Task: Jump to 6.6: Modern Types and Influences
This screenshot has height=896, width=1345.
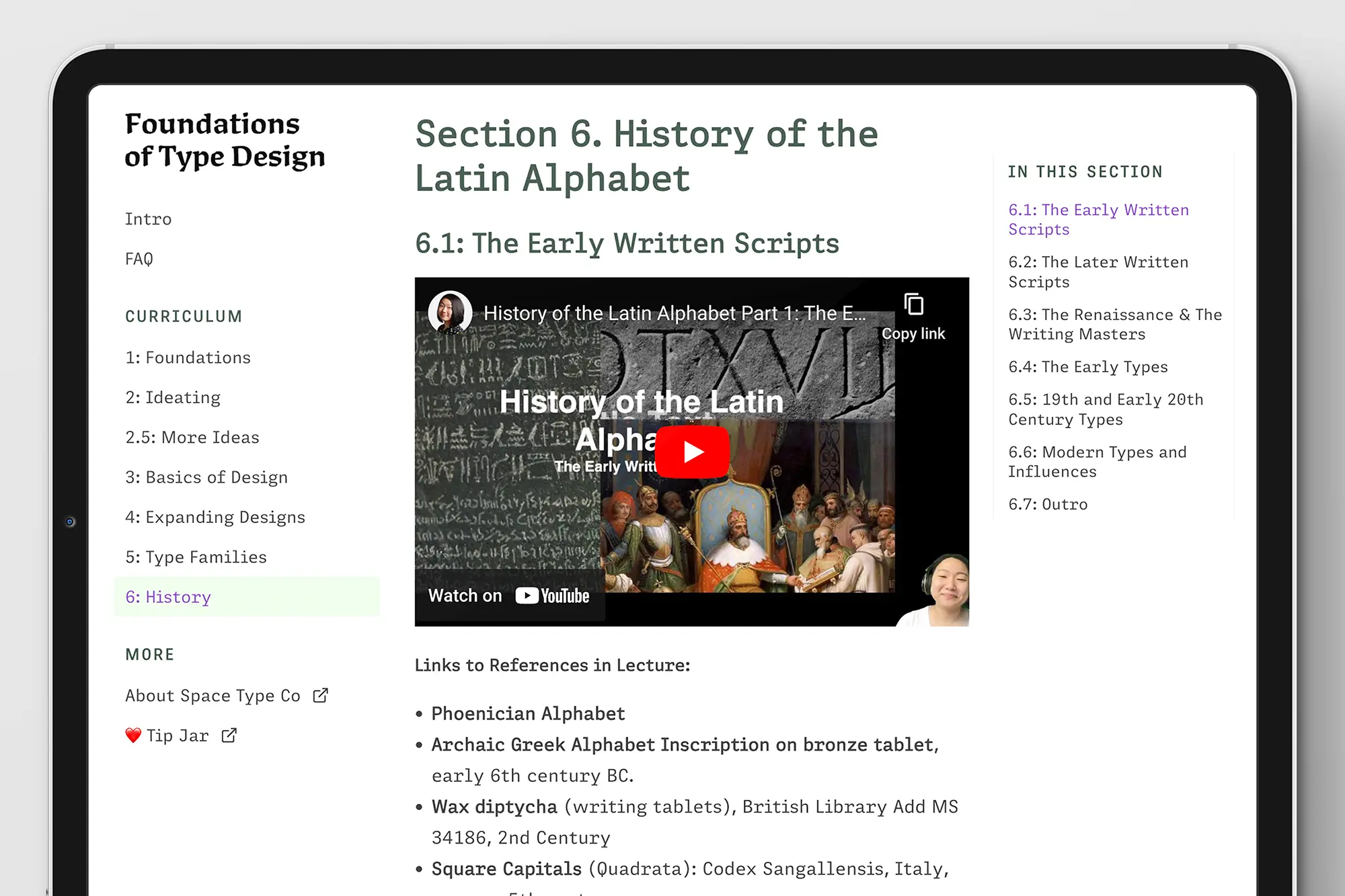Action: (1098, 462)
